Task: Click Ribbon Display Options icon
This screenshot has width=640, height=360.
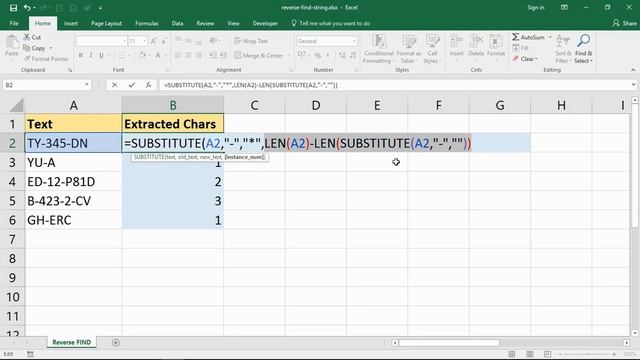Action: tap(564, 7)
